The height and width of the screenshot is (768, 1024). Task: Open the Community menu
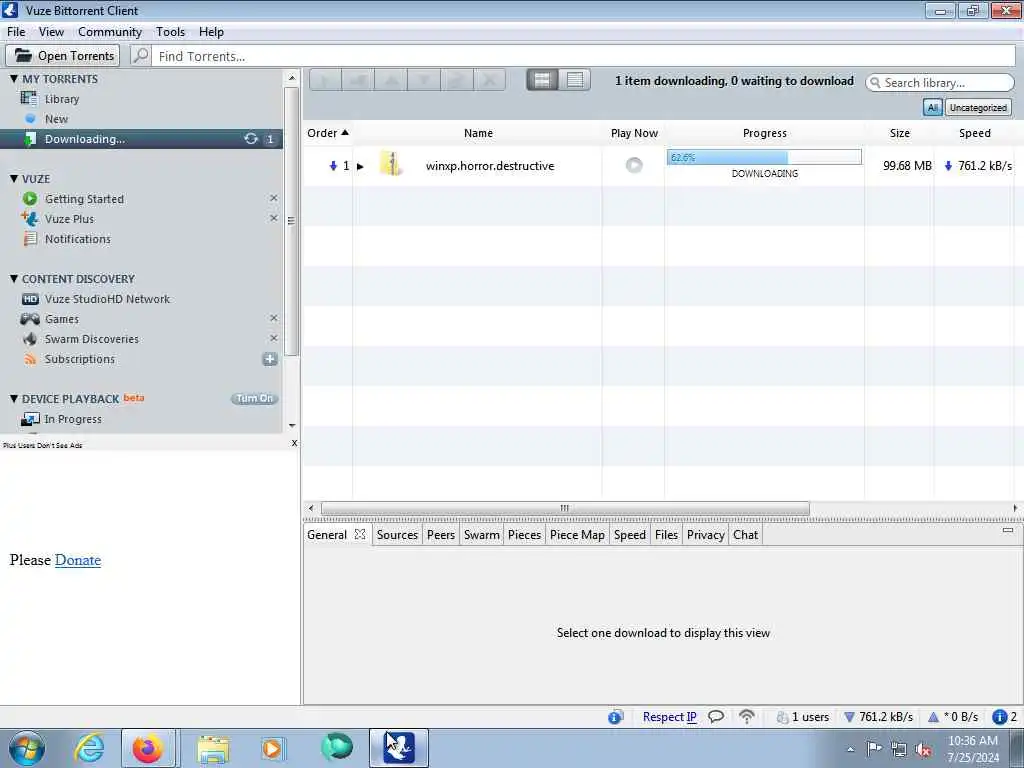tap(110, 31)
